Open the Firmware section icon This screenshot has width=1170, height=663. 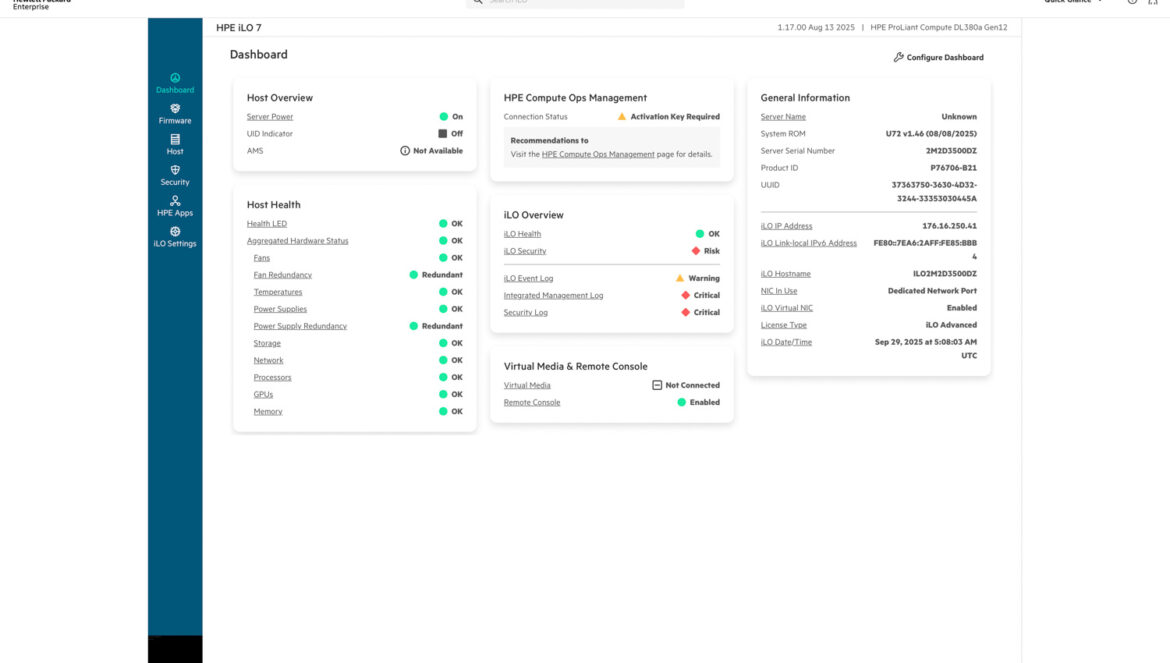point(175,108)
